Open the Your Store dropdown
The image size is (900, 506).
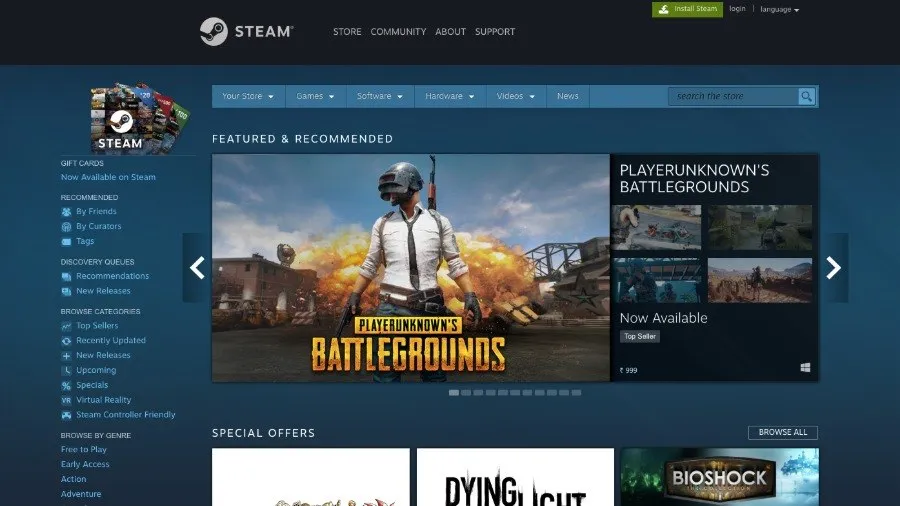[x=248, y=96]
